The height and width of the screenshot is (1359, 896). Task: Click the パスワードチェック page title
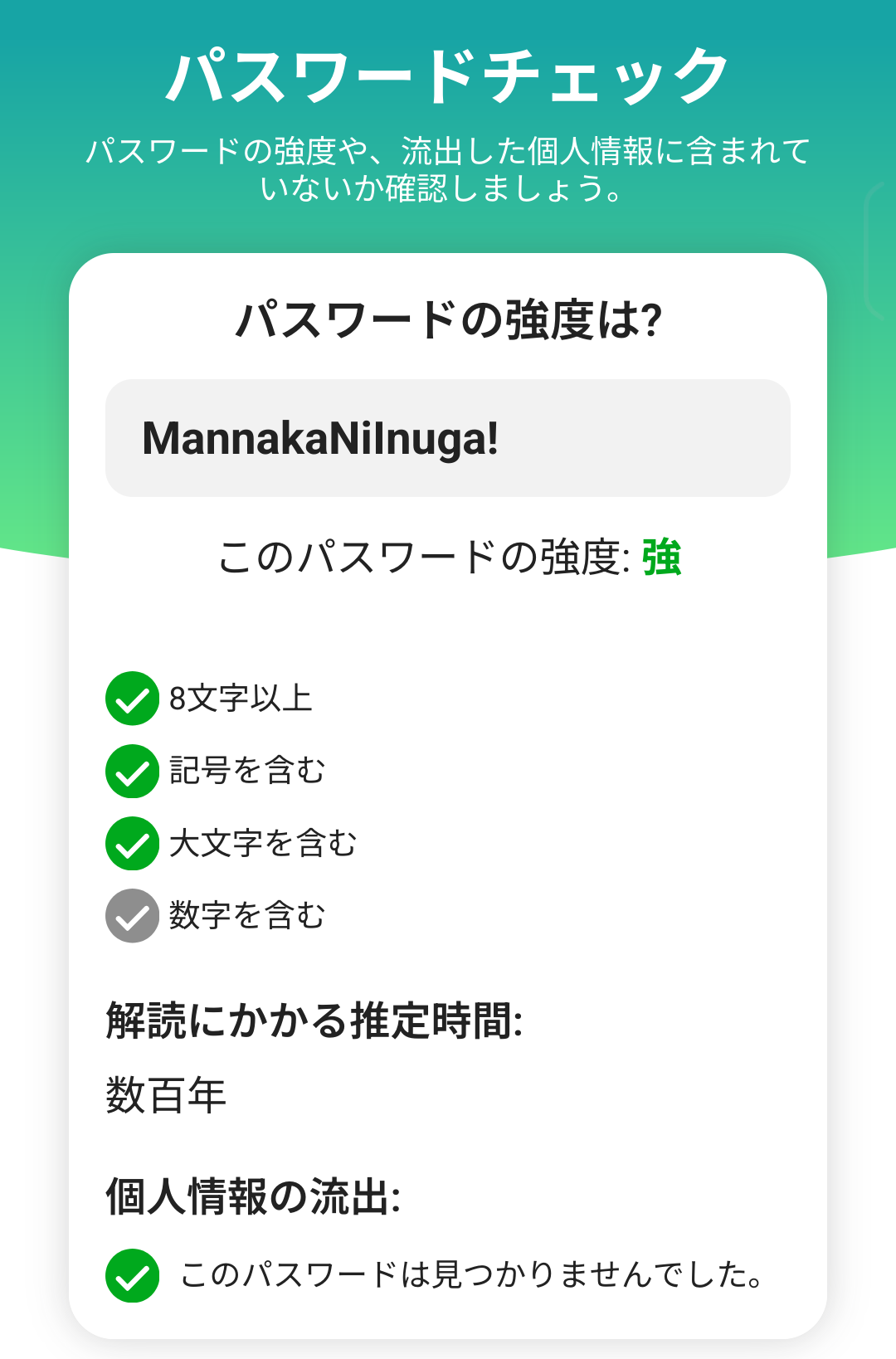[x=448, y=76]
